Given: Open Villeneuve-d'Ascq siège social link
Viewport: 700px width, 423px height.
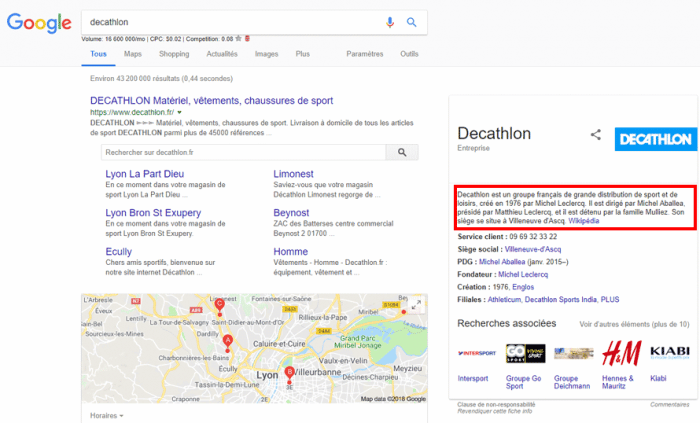Looking at the screenshot, I should 533,249.
